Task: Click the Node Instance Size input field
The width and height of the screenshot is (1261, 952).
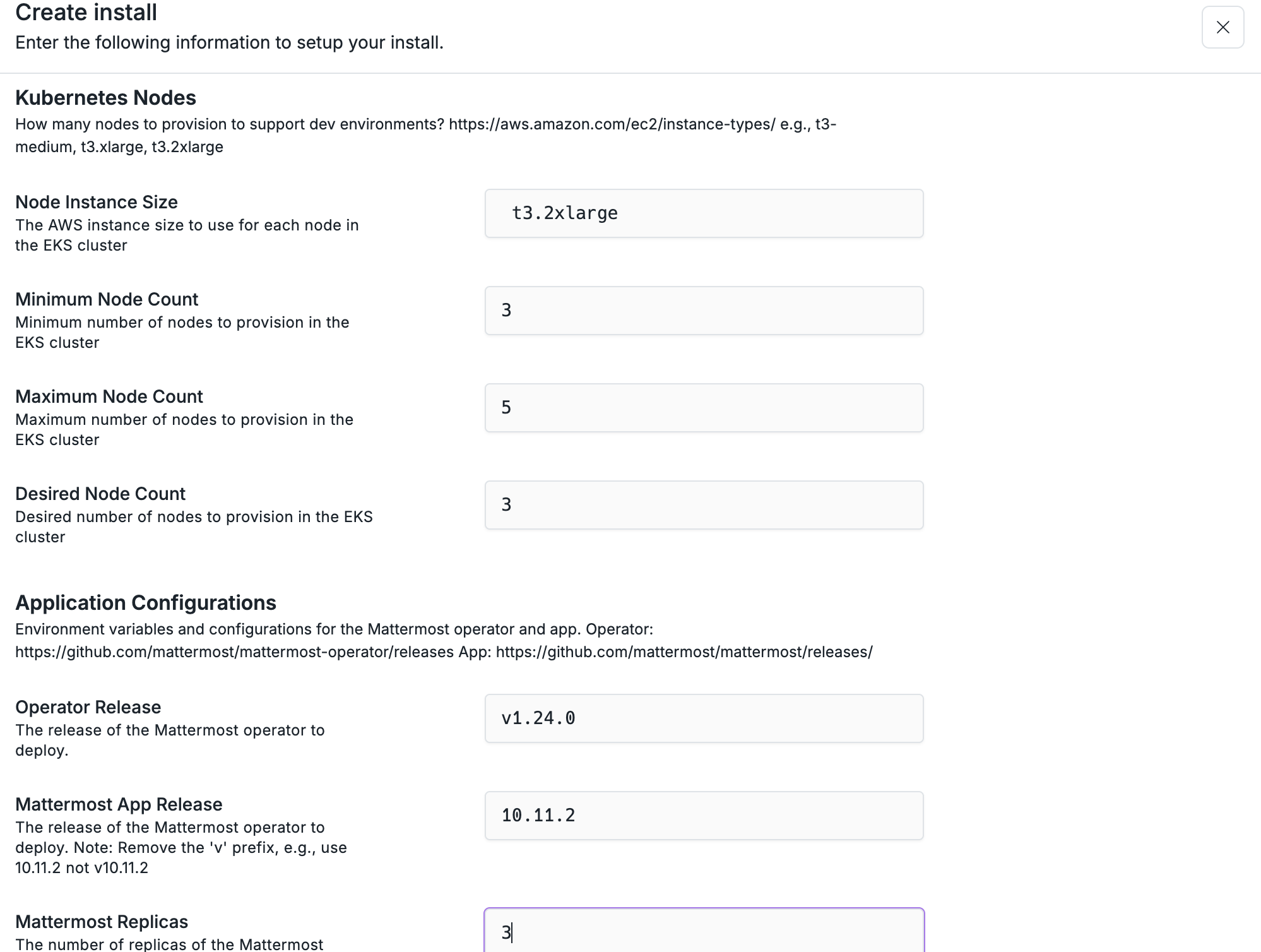Action: pos(703,213)
